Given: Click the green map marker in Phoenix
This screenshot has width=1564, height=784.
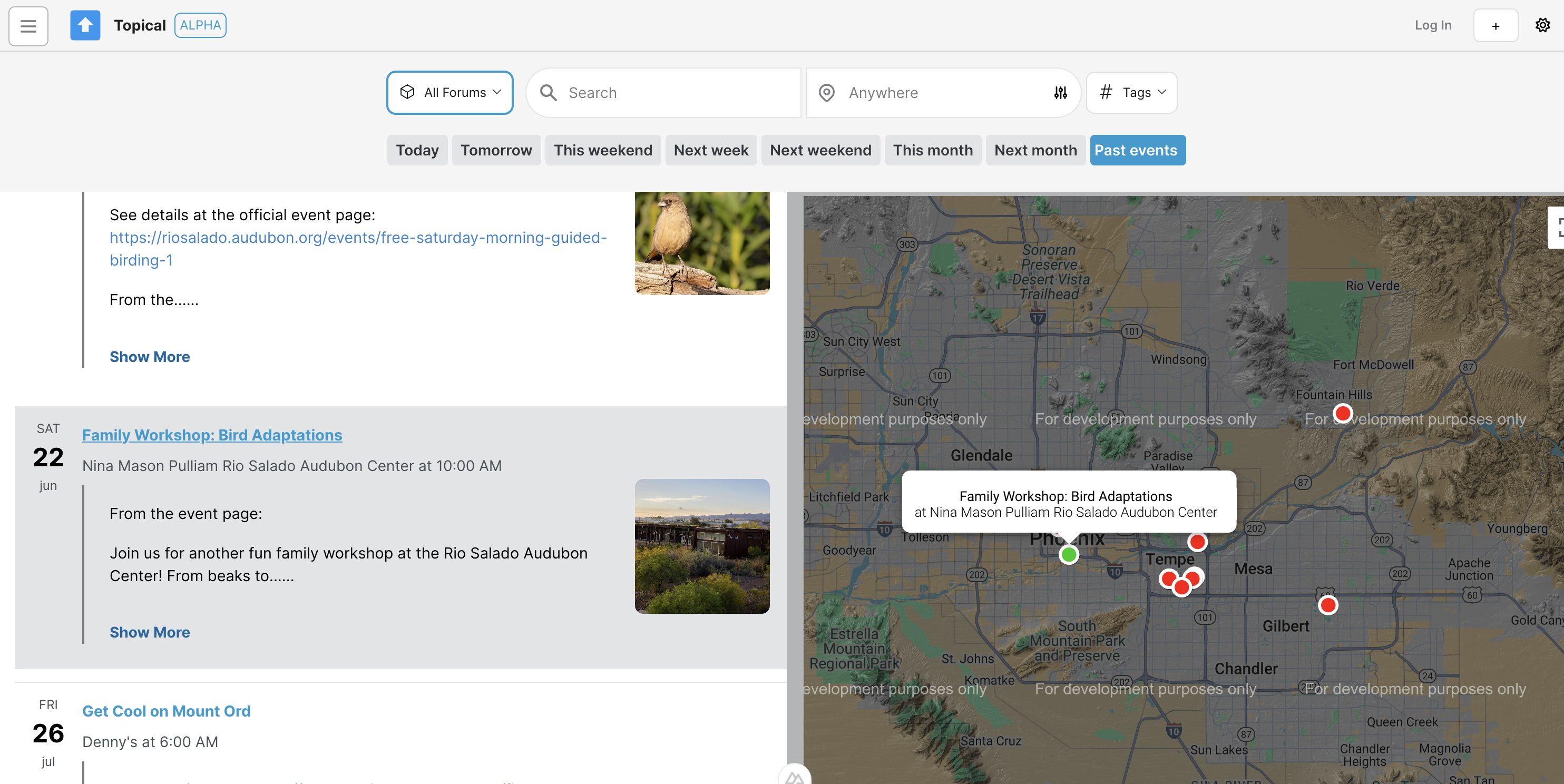Looking at the screenshot, I should (x=1069, y=554).
